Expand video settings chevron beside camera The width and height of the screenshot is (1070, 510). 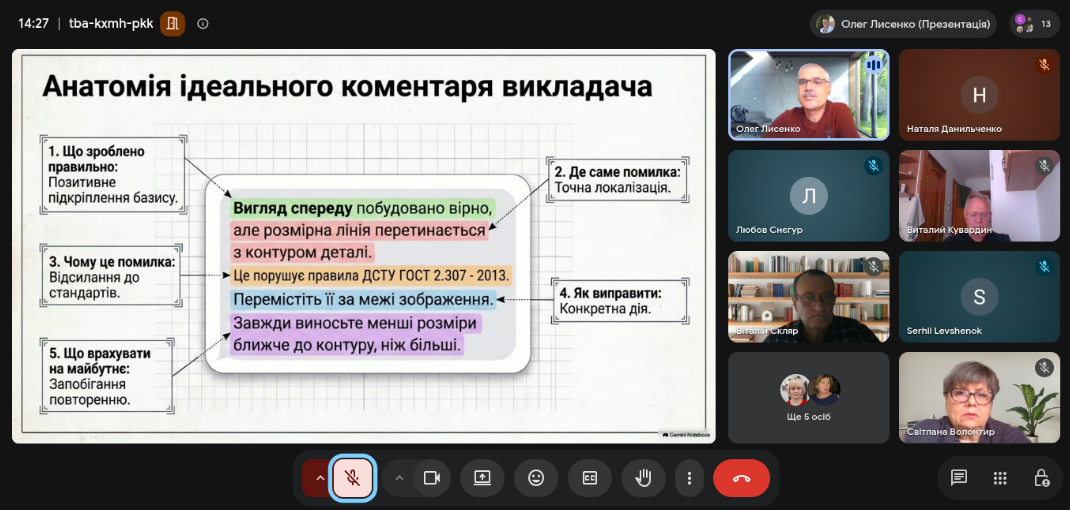point(400,478)
